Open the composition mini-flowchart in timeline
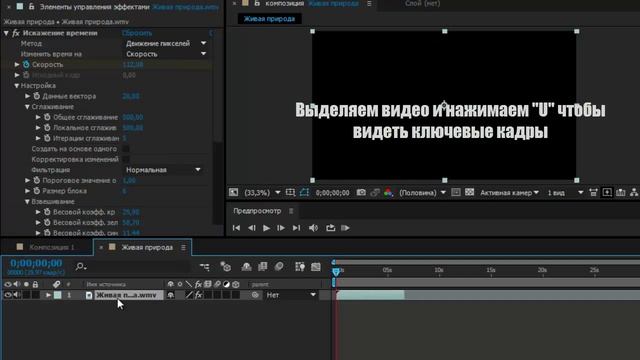The height and width of the screenshot is (360, 640). pos(204,267)
